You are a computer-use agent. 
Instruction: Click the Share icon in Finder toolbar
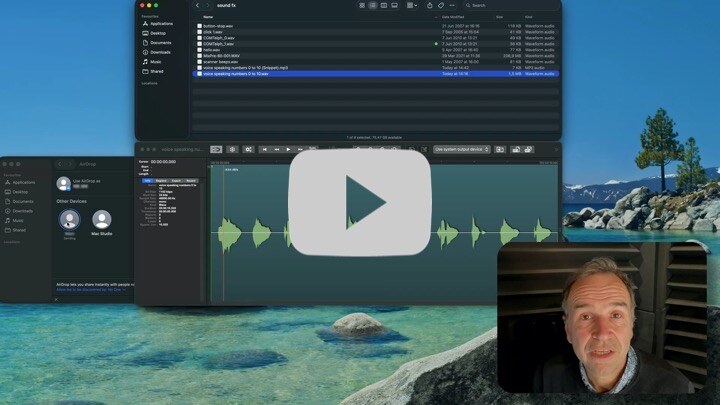[x=428, y=5]
